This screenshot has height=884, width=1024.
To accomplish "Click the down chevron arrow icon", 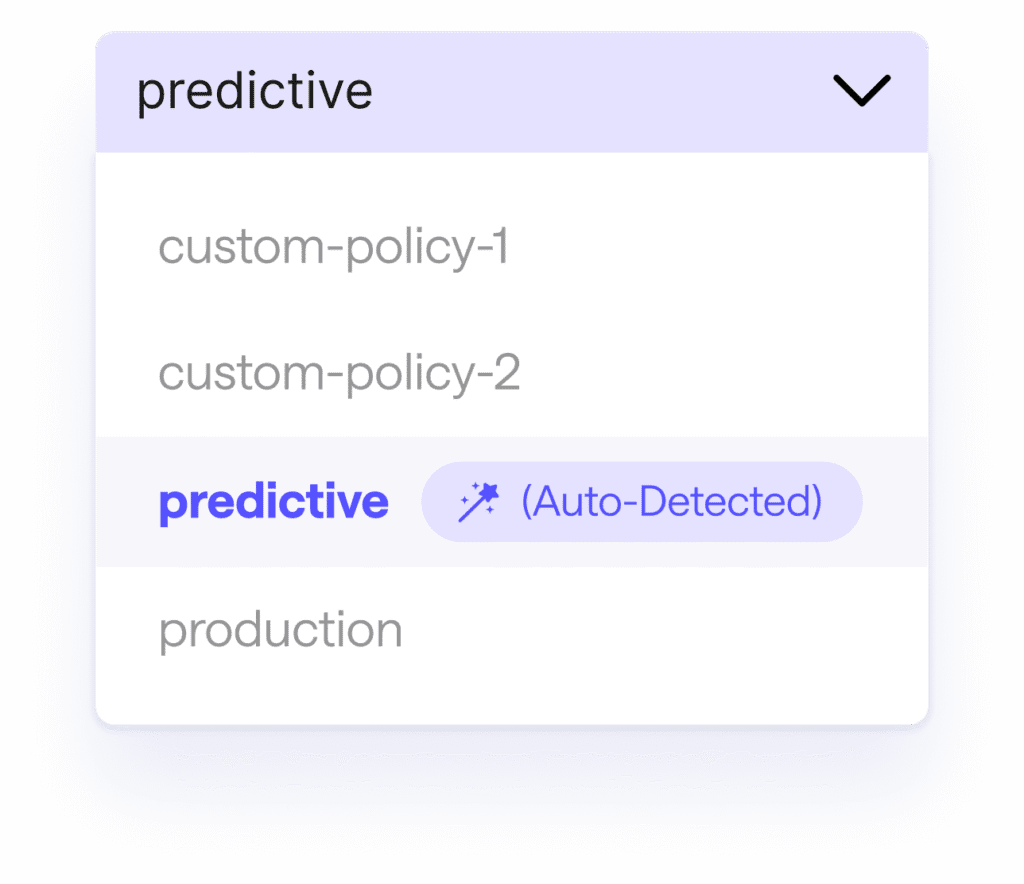I will point(861,91).
